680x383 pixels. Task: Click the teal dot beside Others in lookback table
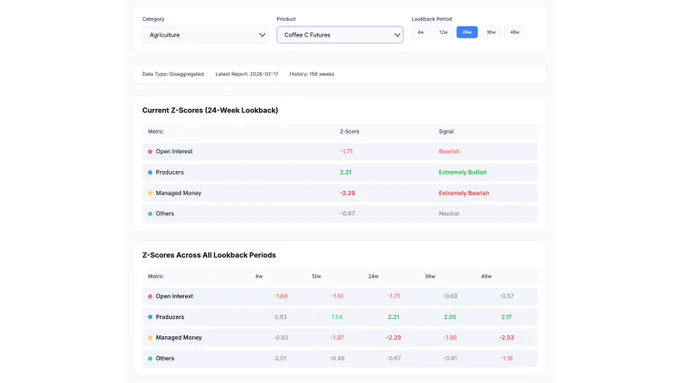(x=150, y=358)
